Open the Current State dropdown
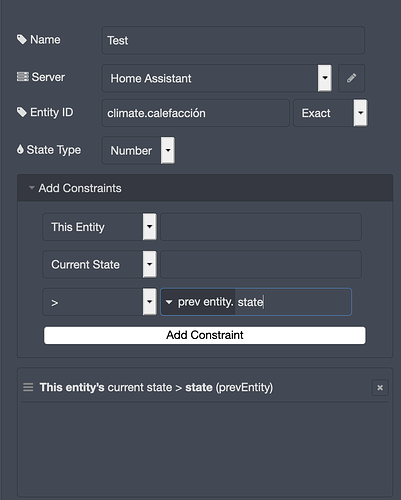 click(99, 264)
